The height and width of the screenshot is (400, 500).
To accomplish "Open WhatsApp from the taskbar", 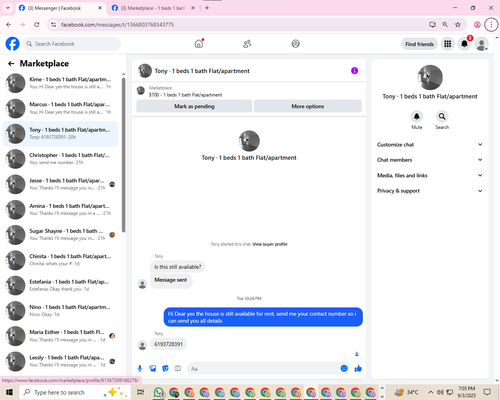I will (x=159, y=392).
